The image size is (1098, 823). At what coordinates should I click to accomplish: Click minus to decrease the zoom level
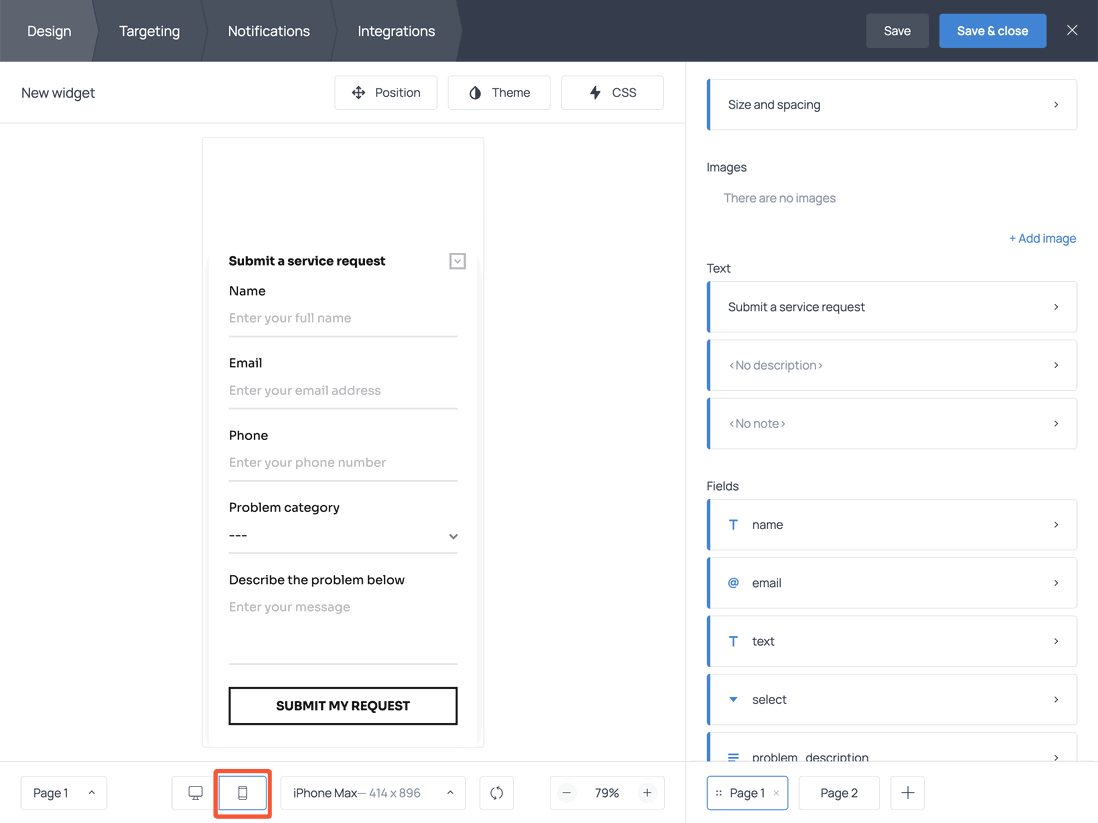[x=566, y=792]
